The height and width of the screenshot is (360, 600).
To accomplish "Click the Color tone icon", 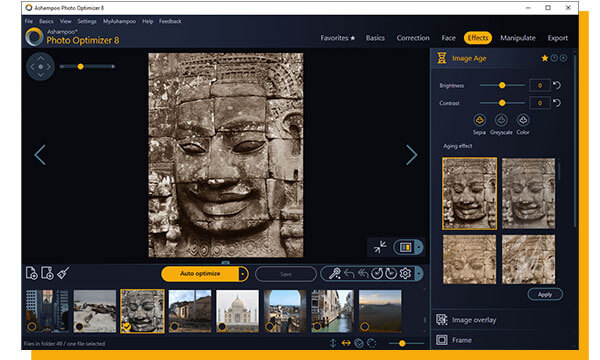I will (523, 120).
